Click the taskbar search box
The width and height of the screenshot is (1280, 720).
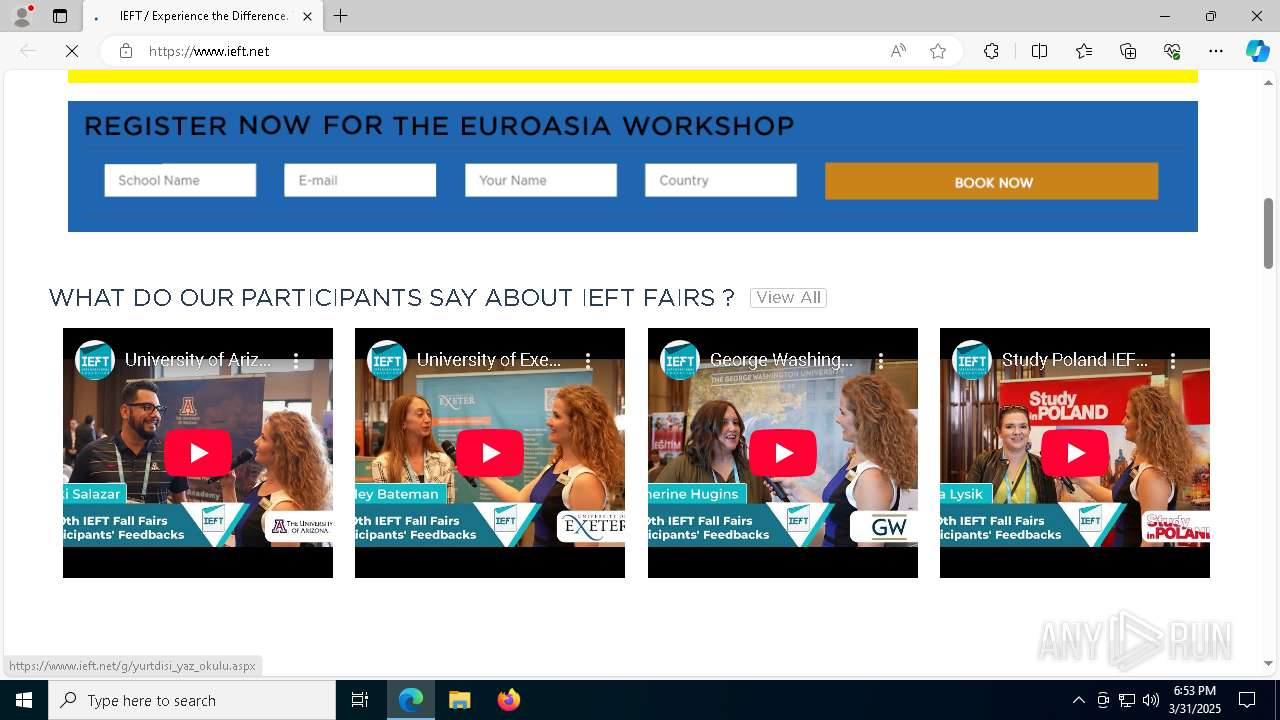(192, 700)
